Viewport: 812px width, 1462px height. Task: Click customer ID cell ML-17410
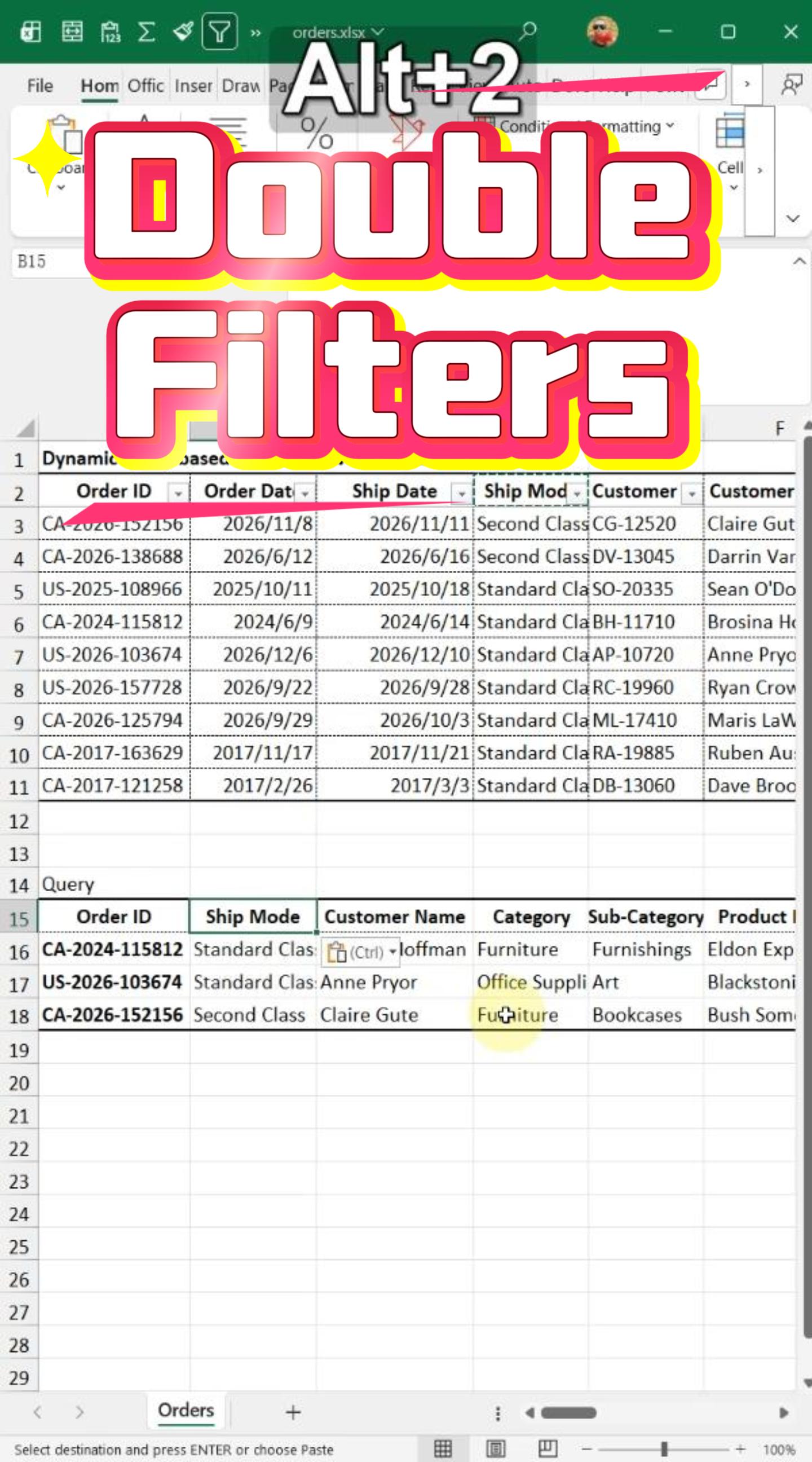point(645,720)
